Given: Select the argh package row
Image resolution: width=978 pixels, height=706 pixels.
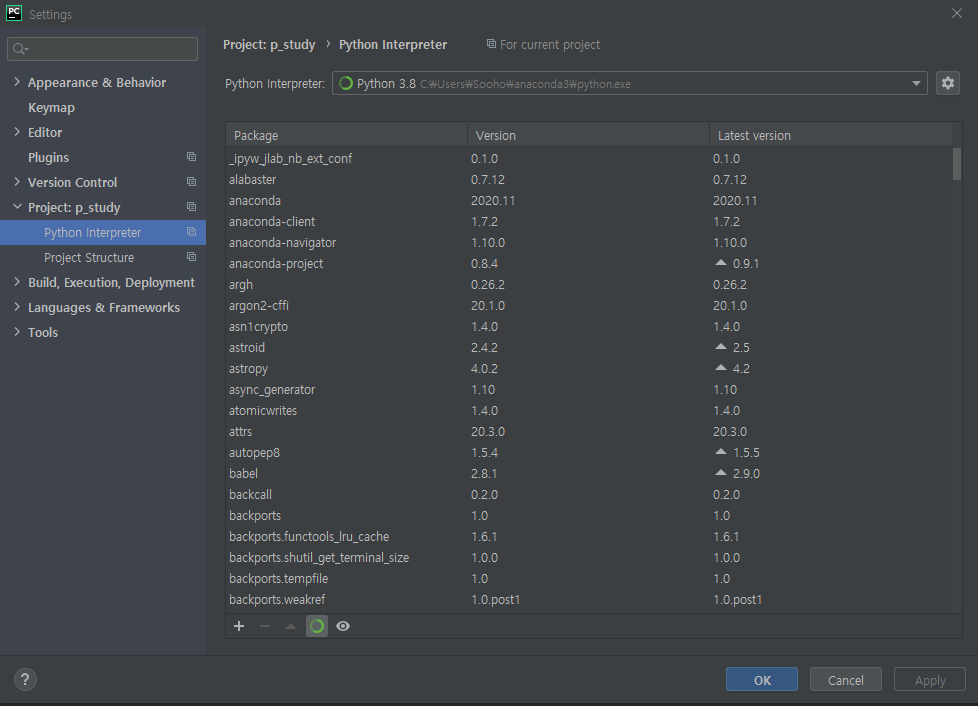Looking at the screenshot, I should (x=589, y=284).
